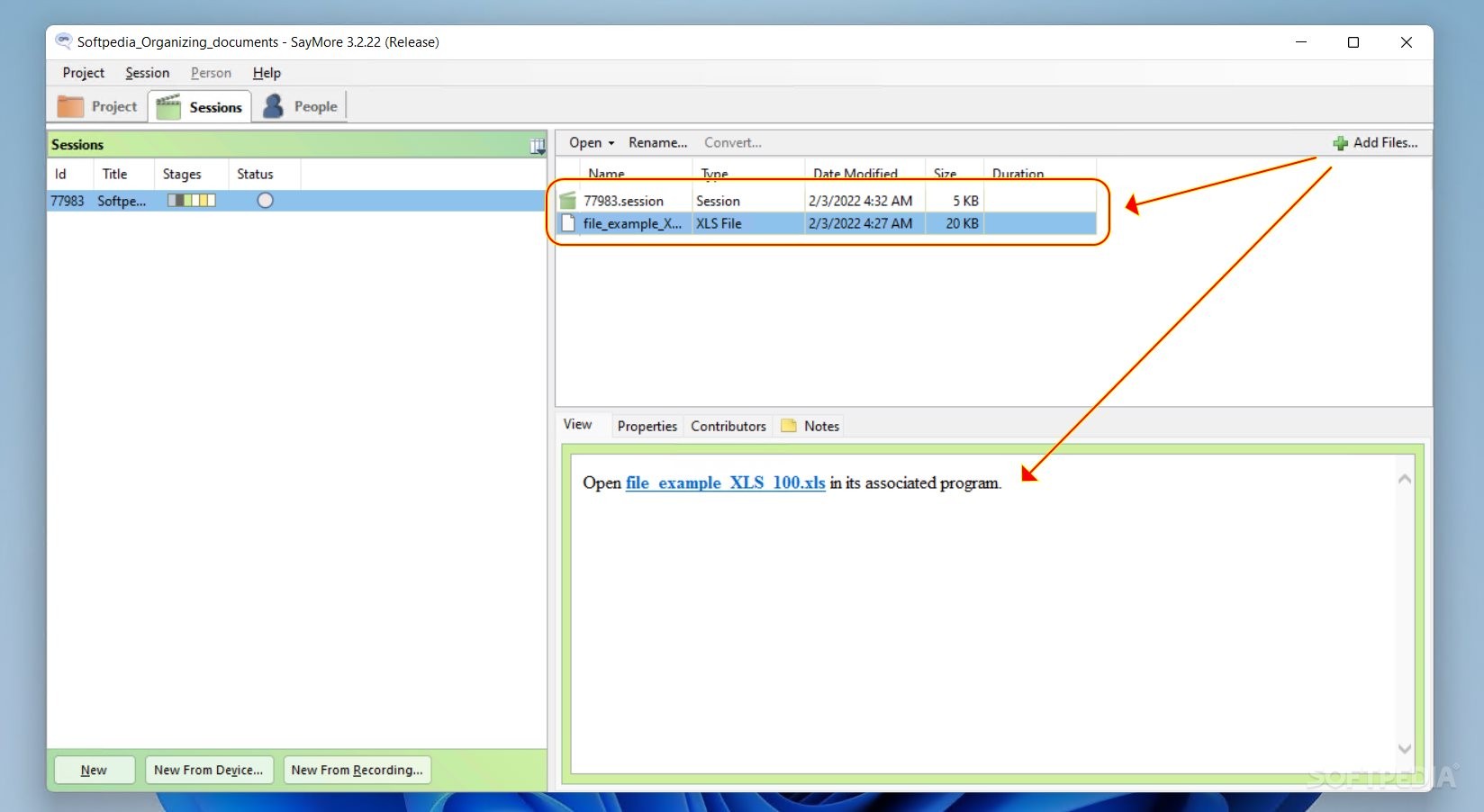Click the New From Device... button
The width and height of the screenshot is (1484, 812).
(x=209, y=770)
